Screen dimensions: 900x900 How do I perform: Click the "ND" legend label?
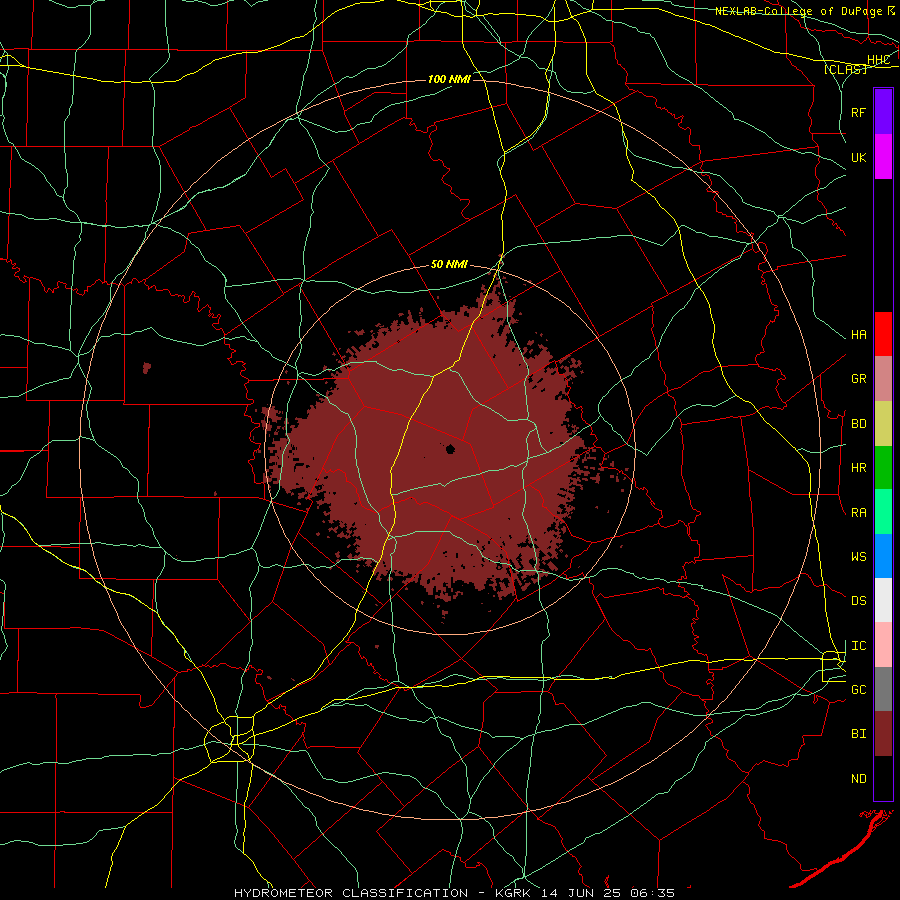[x=858, y=779]
